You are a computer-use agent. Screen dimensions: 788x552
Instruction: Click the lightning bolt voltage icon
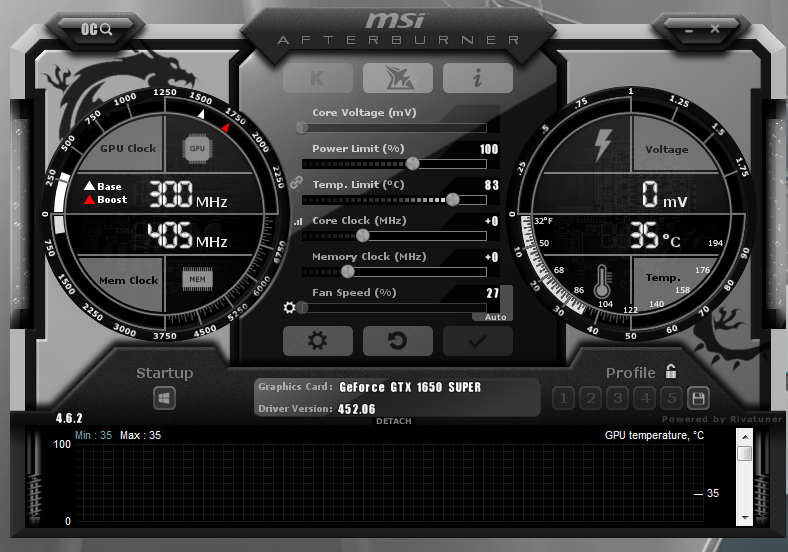(603, 145)
